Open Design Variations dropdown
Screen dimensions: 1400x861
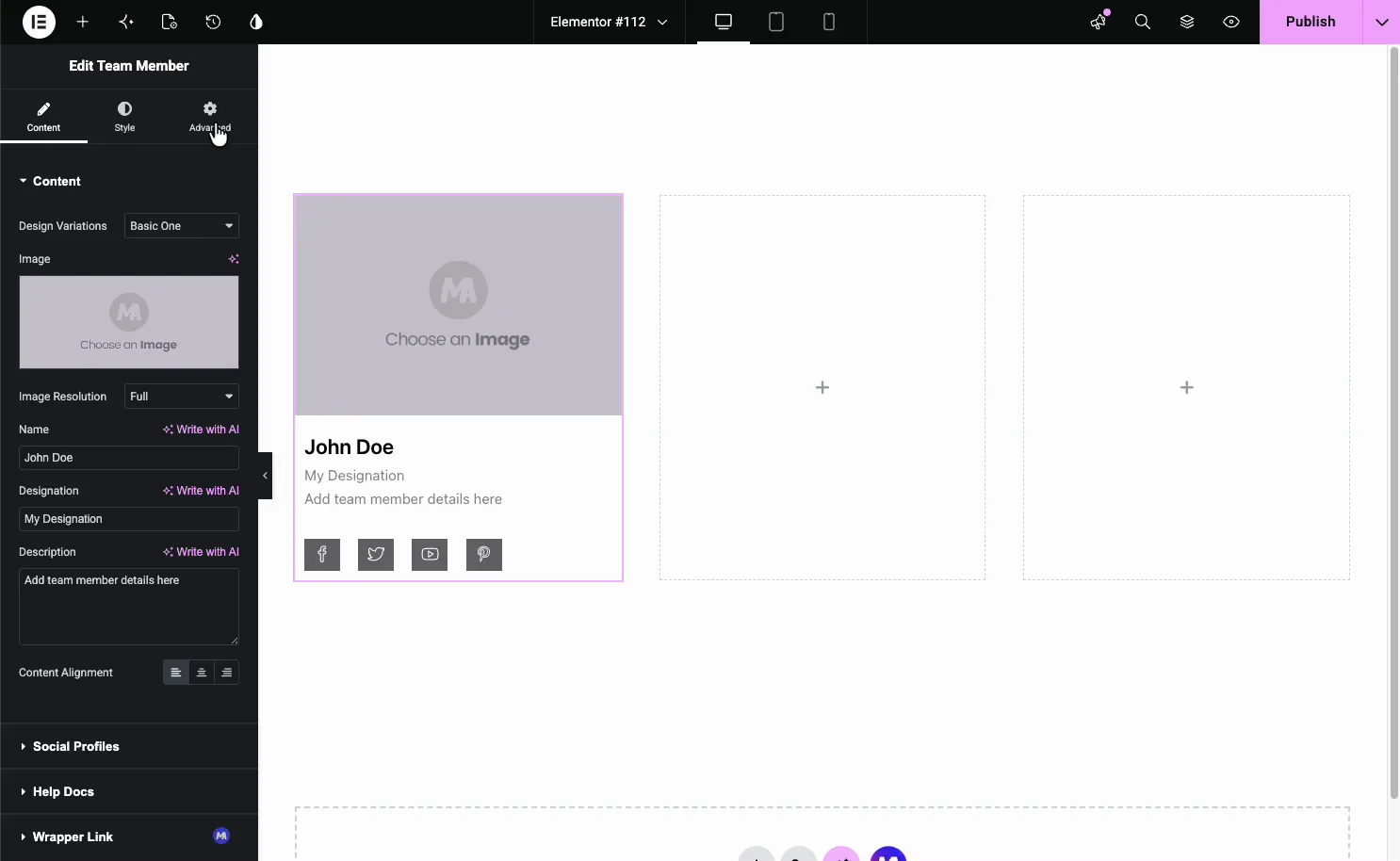tap(182, 226)
